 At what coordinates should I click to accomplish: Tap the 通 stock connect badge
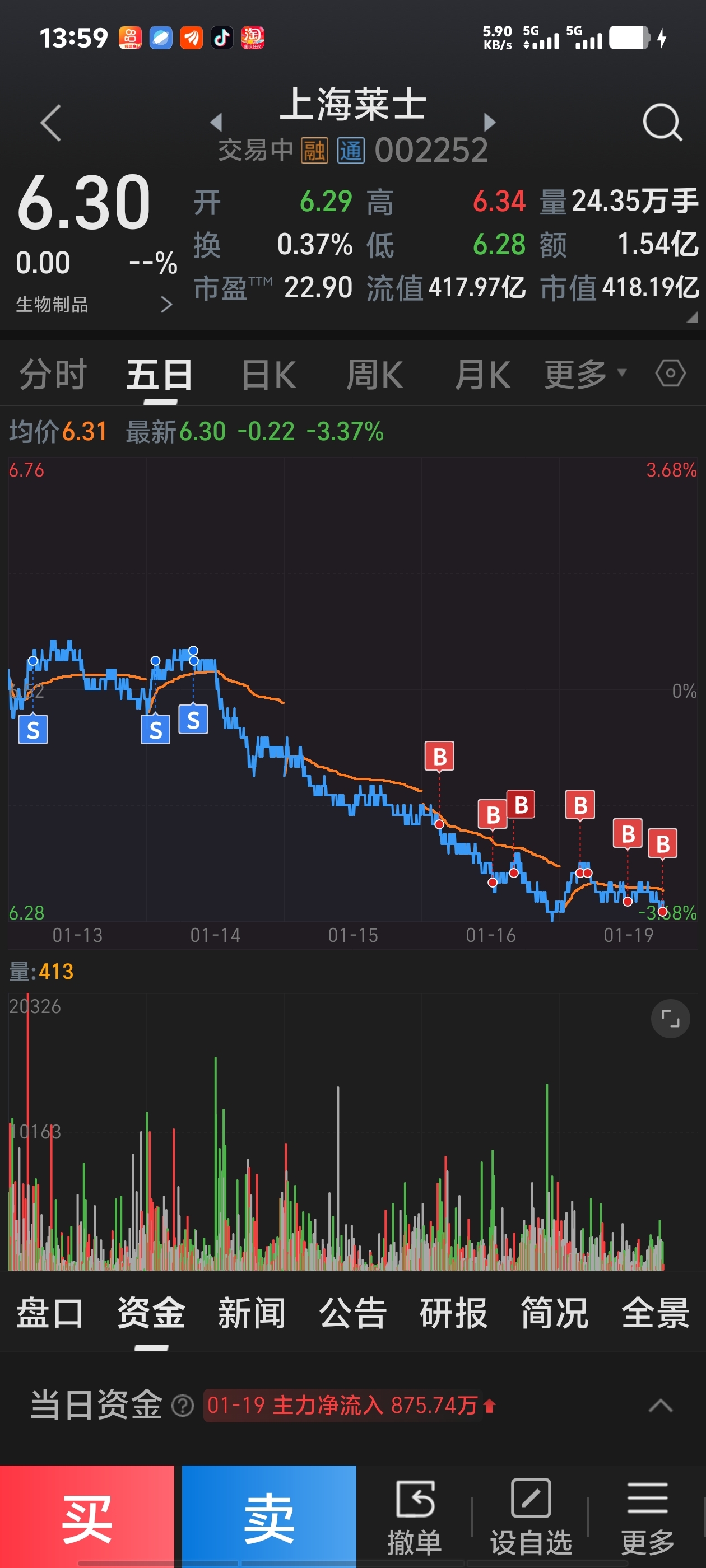pyautogui.click(x=351, y=150)
